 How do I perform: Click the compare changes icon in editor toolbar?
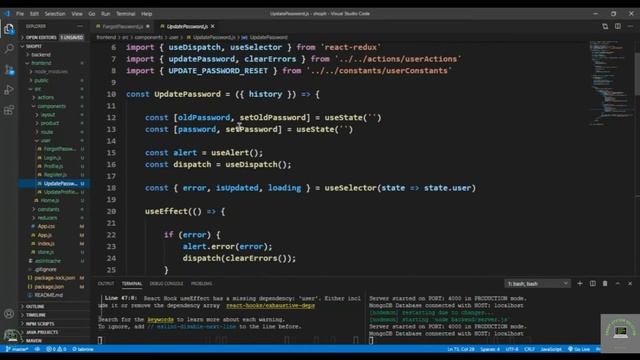[605, 27]
